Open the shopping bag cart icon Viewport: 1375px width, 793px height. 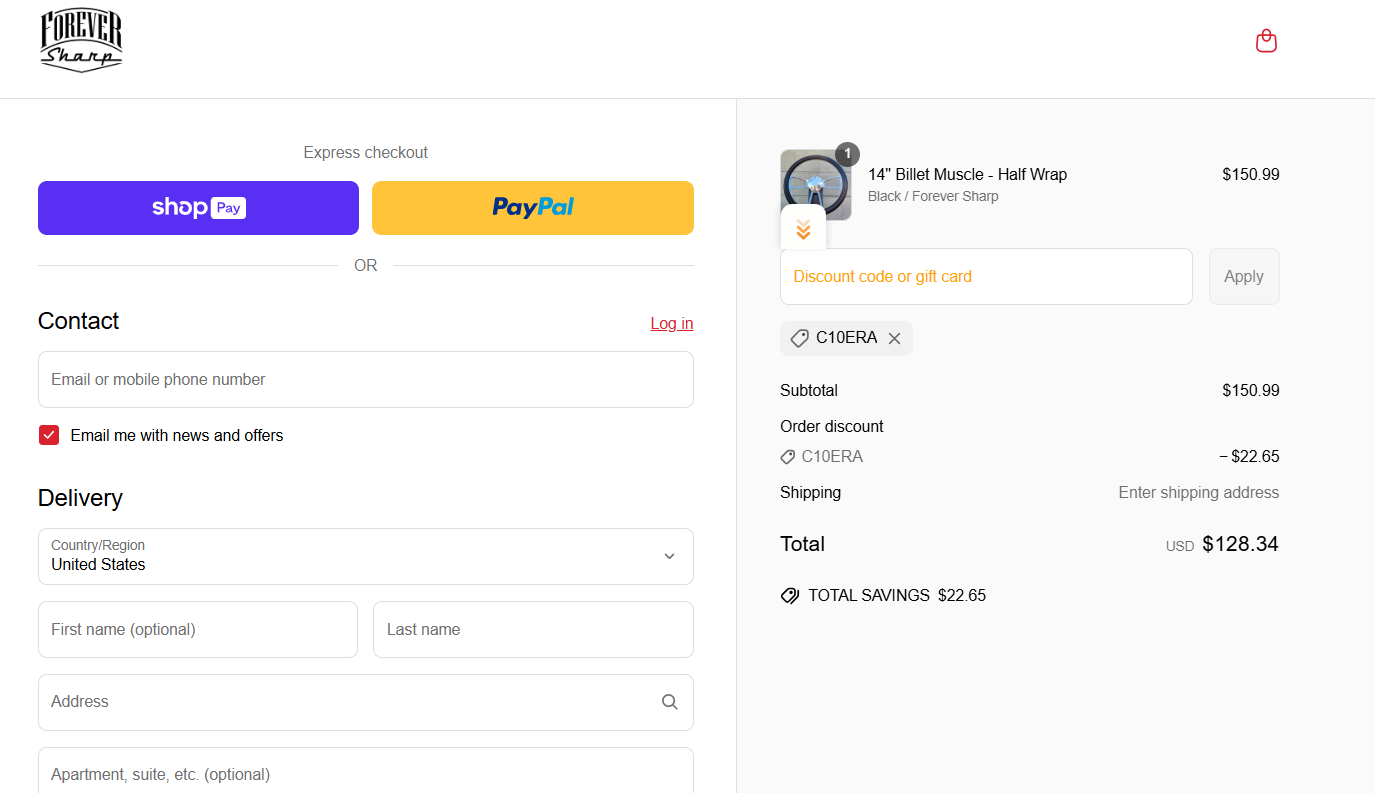tap(1266, 41)
